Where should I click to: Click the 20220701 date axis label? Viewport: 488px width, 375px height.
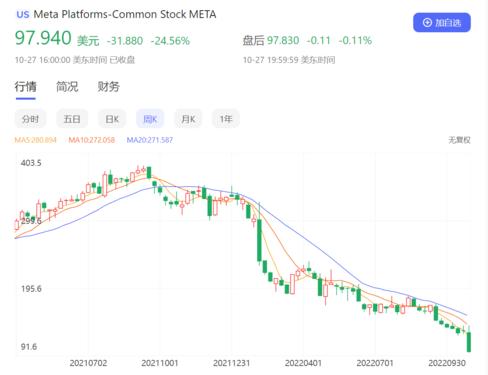(x=375, y=363)
